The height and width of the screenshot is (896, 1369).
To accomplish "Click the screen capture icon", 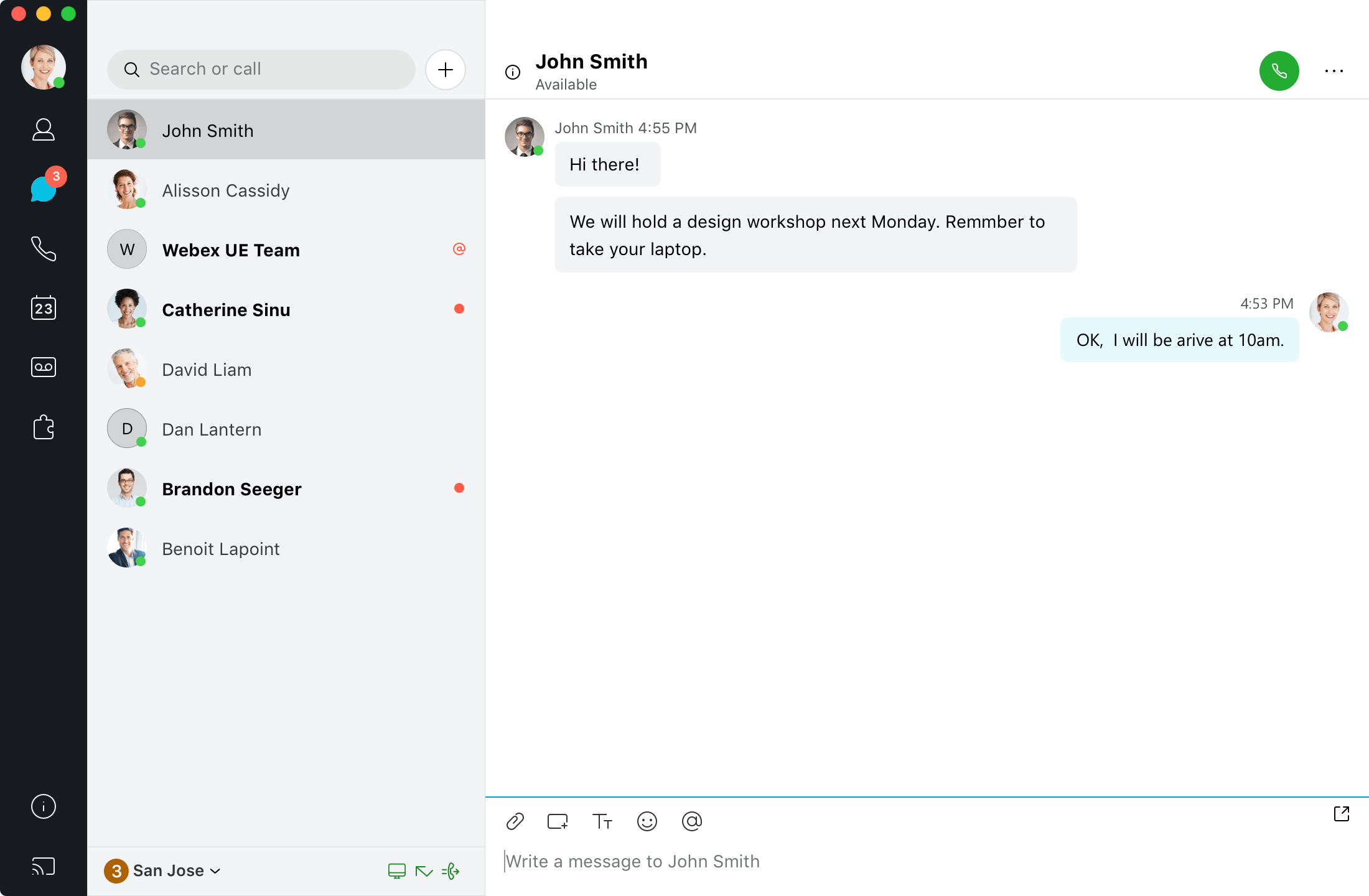I will [x=558, y=821].
